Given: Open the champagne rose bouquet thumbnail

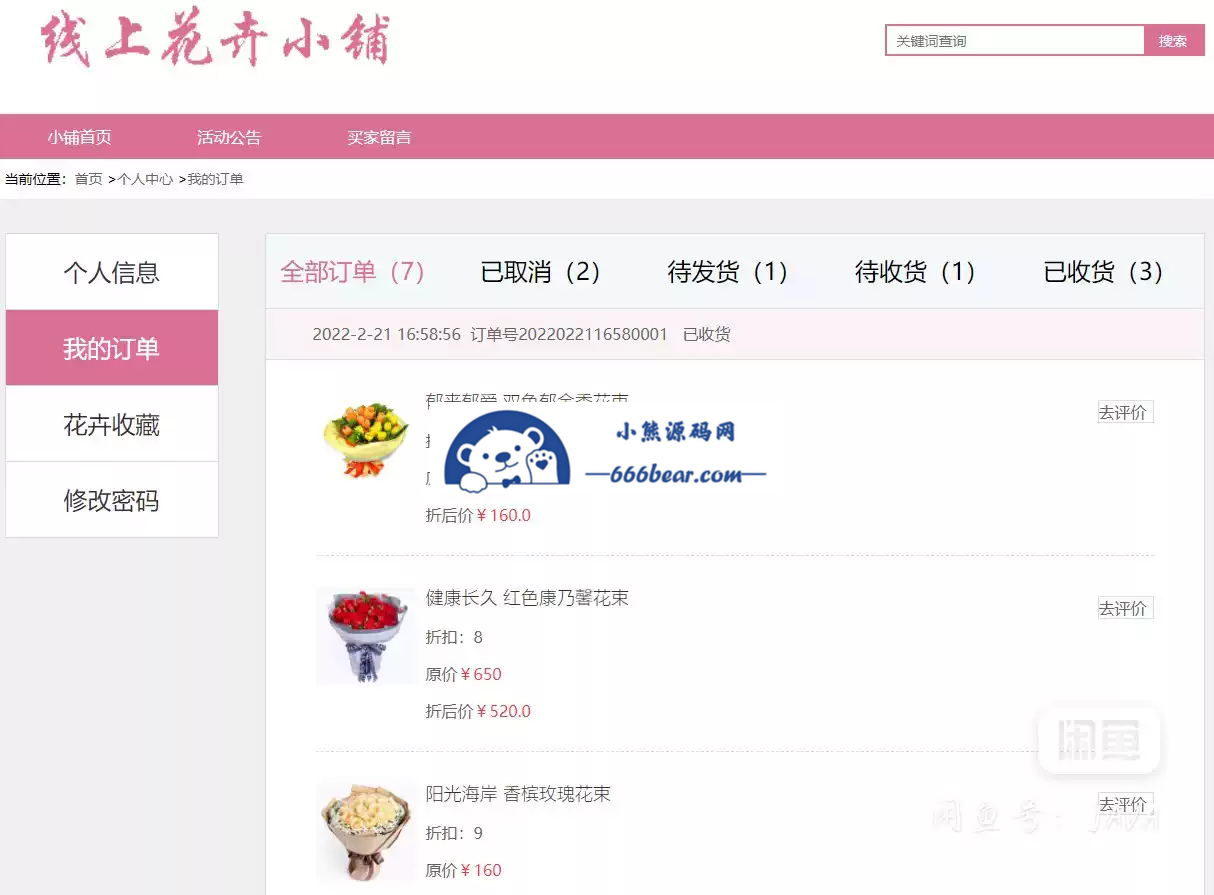Looking at the screenshot, I should [366, 832].
